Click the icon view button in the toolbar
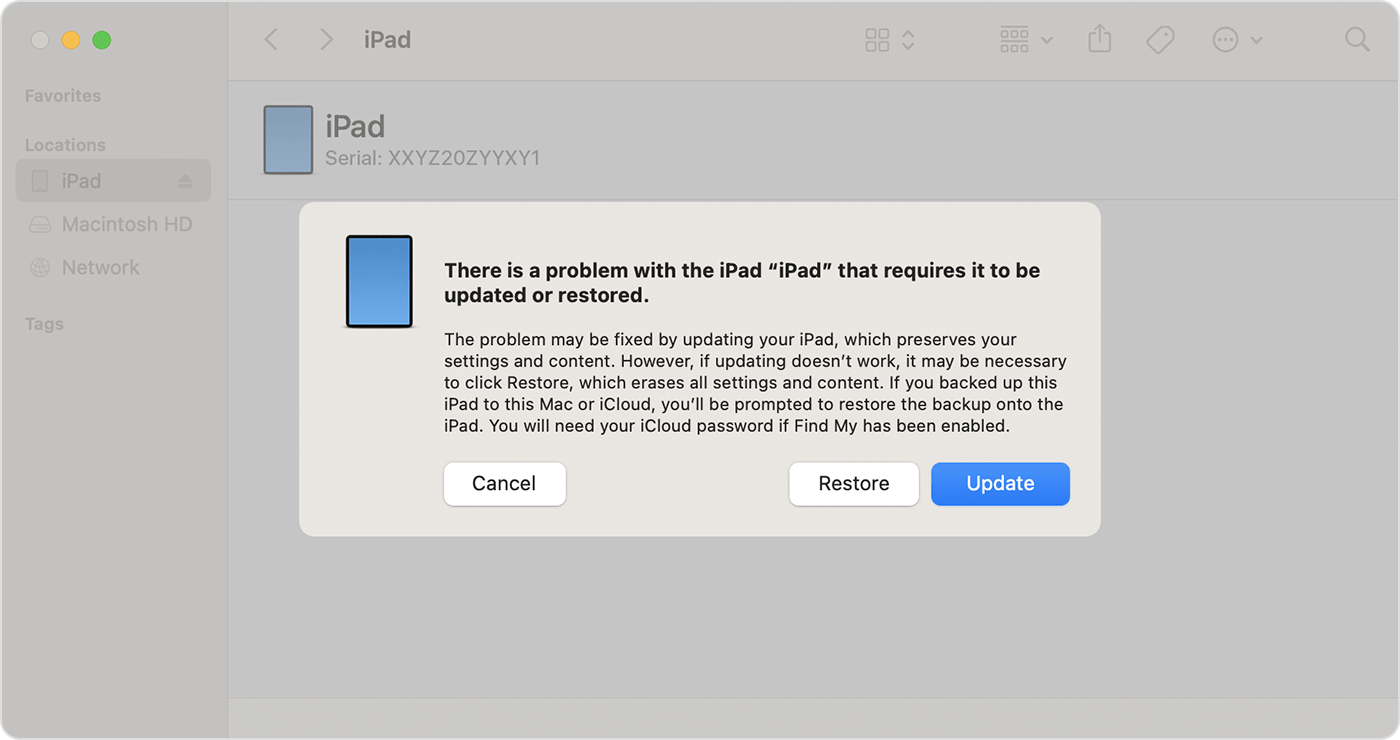The height and width of the screenshot is (740, 1400). coord(877,39)
